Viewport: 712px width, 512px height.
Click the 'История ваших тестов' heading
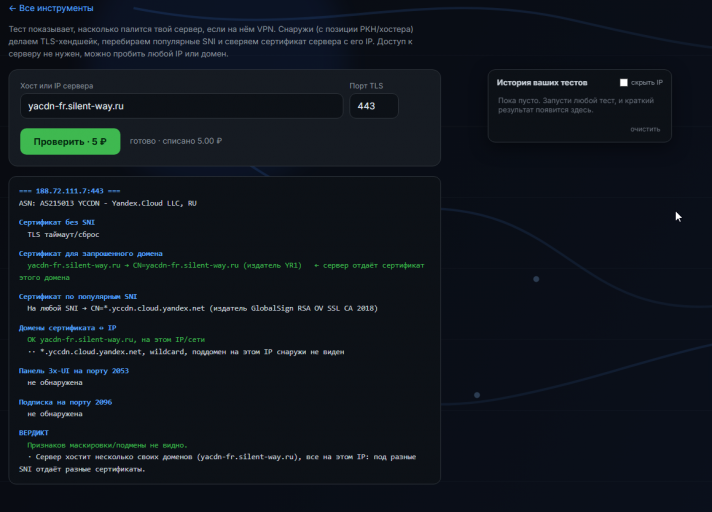pyautogui.click(x=542, y=83)
